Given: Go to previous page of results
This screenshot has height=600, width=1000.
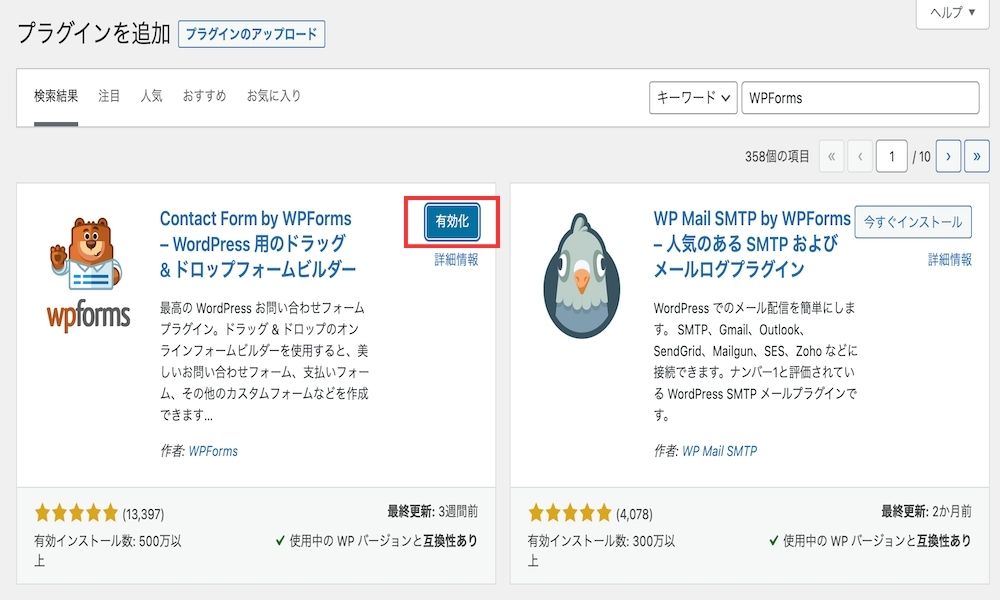Looking at the screenshot, I should (860, 156).
